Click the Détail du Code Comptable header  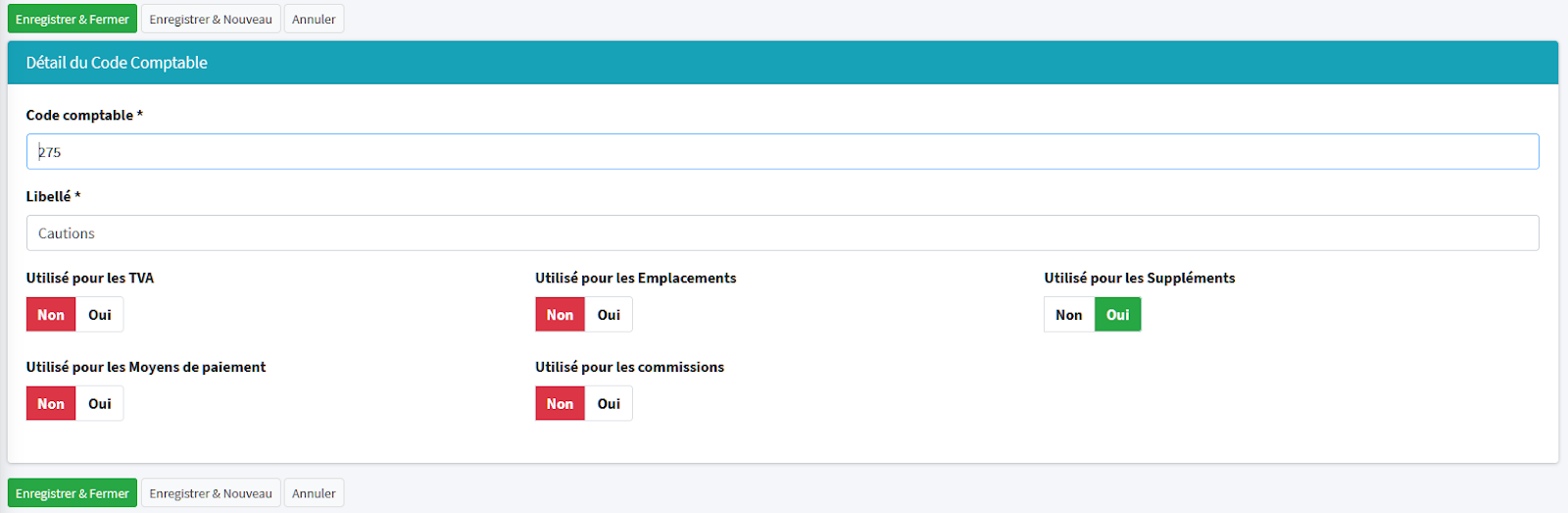click(117, 63)
